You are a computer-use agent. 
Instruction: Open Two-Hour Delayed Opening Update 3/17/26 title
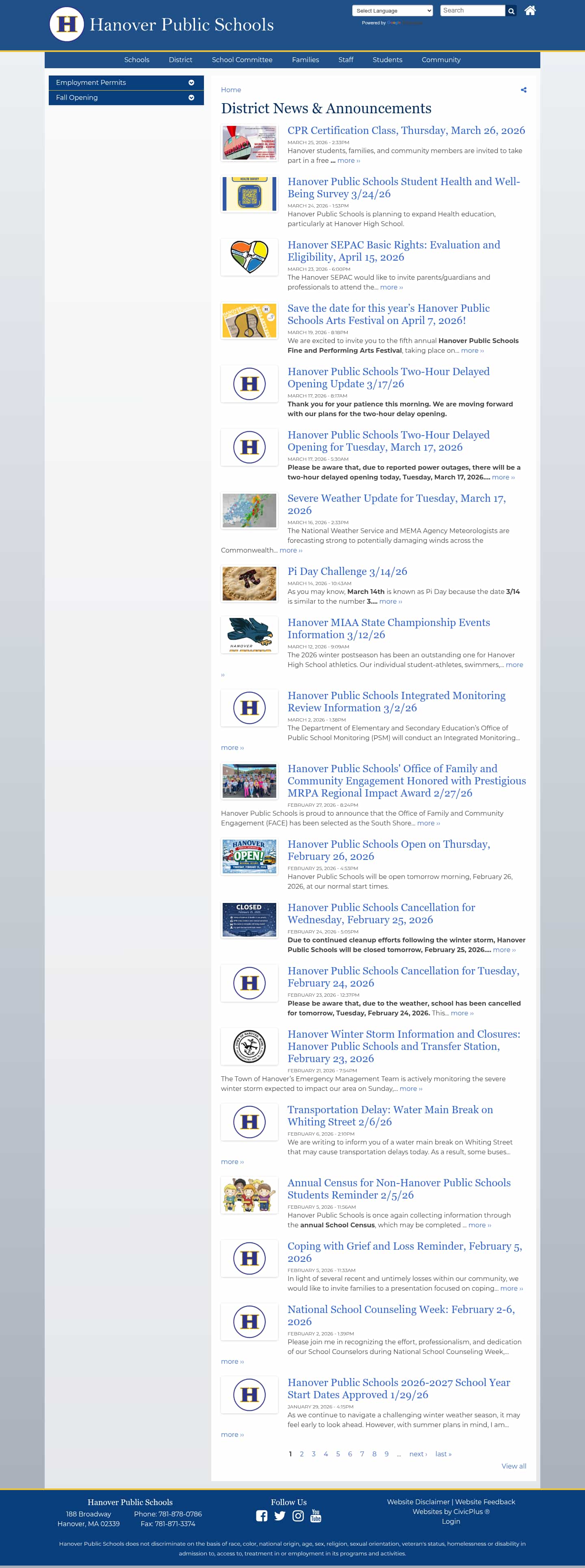(x=388, y=378)
